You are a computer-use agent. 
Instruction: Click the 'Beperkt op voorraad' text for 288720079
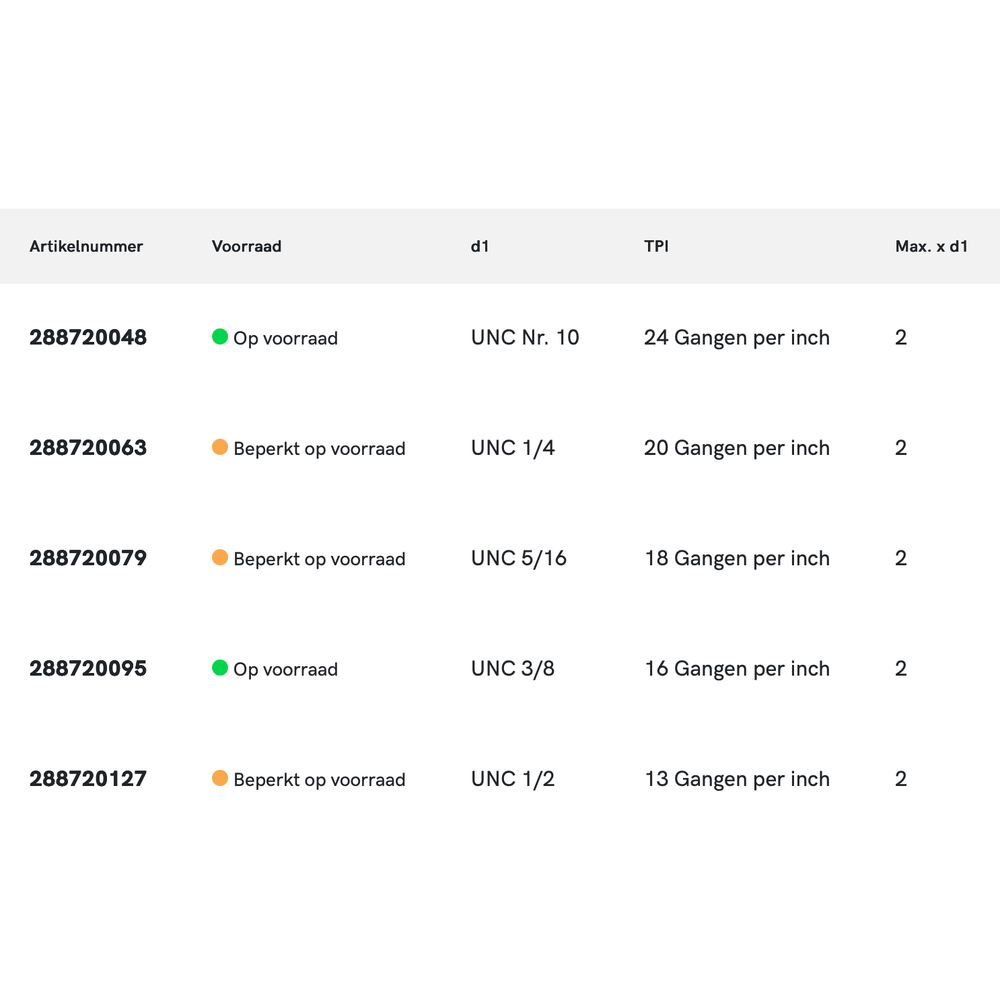tap(319, 559)
